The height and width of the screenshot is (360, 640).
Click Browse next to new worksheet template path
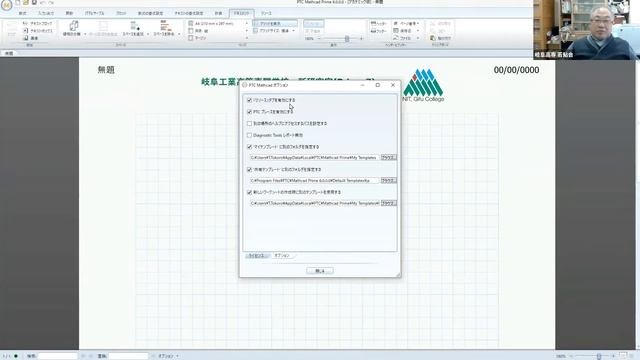point(389,203)
